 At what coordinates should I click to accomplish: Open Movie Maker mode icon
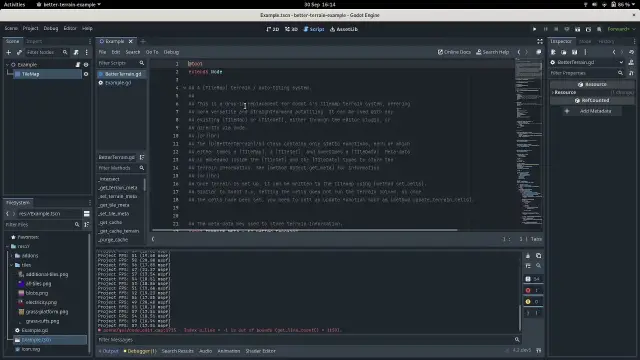point(599,29)
